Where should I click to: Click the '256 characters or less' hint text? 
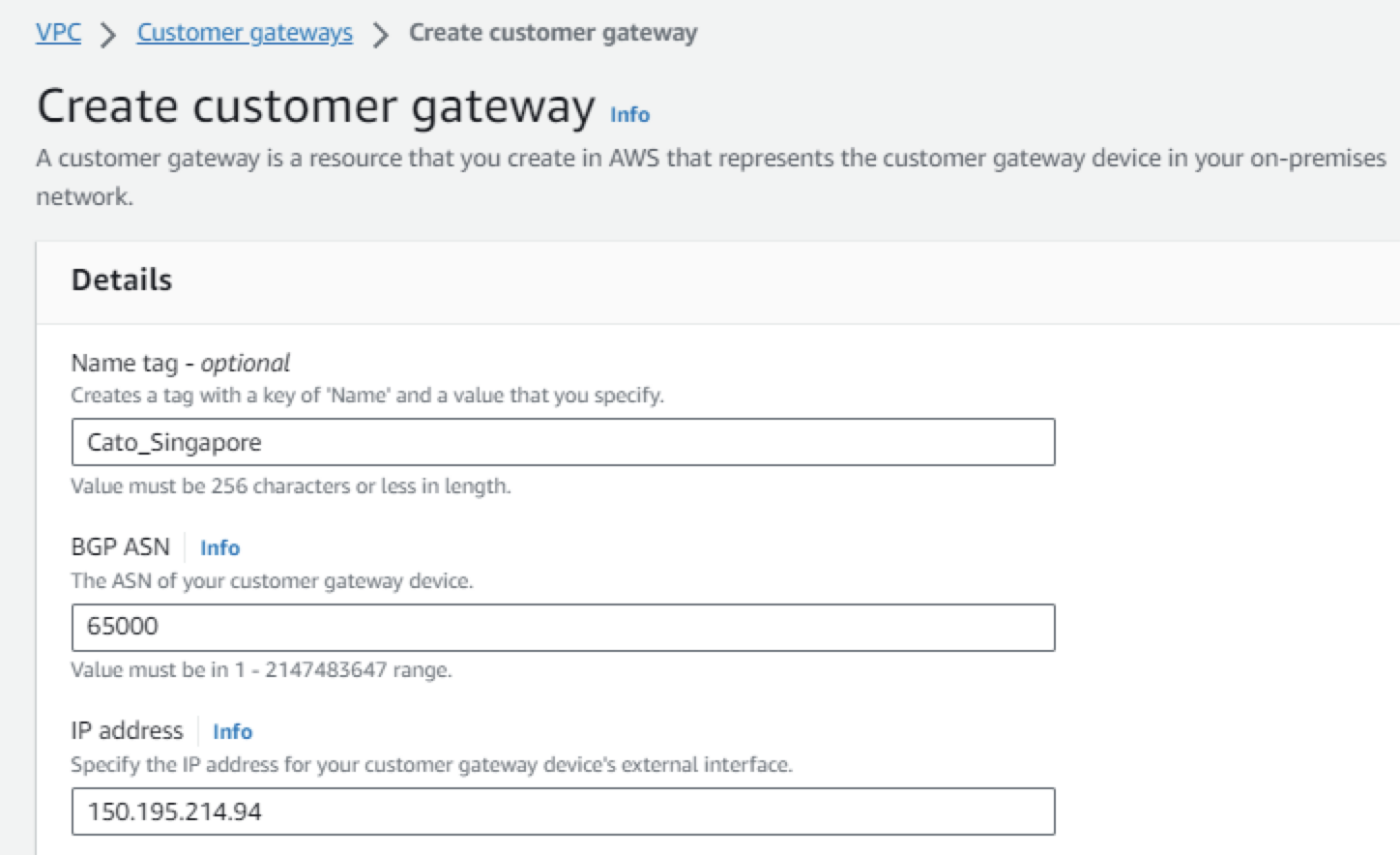tap(290, 486)
